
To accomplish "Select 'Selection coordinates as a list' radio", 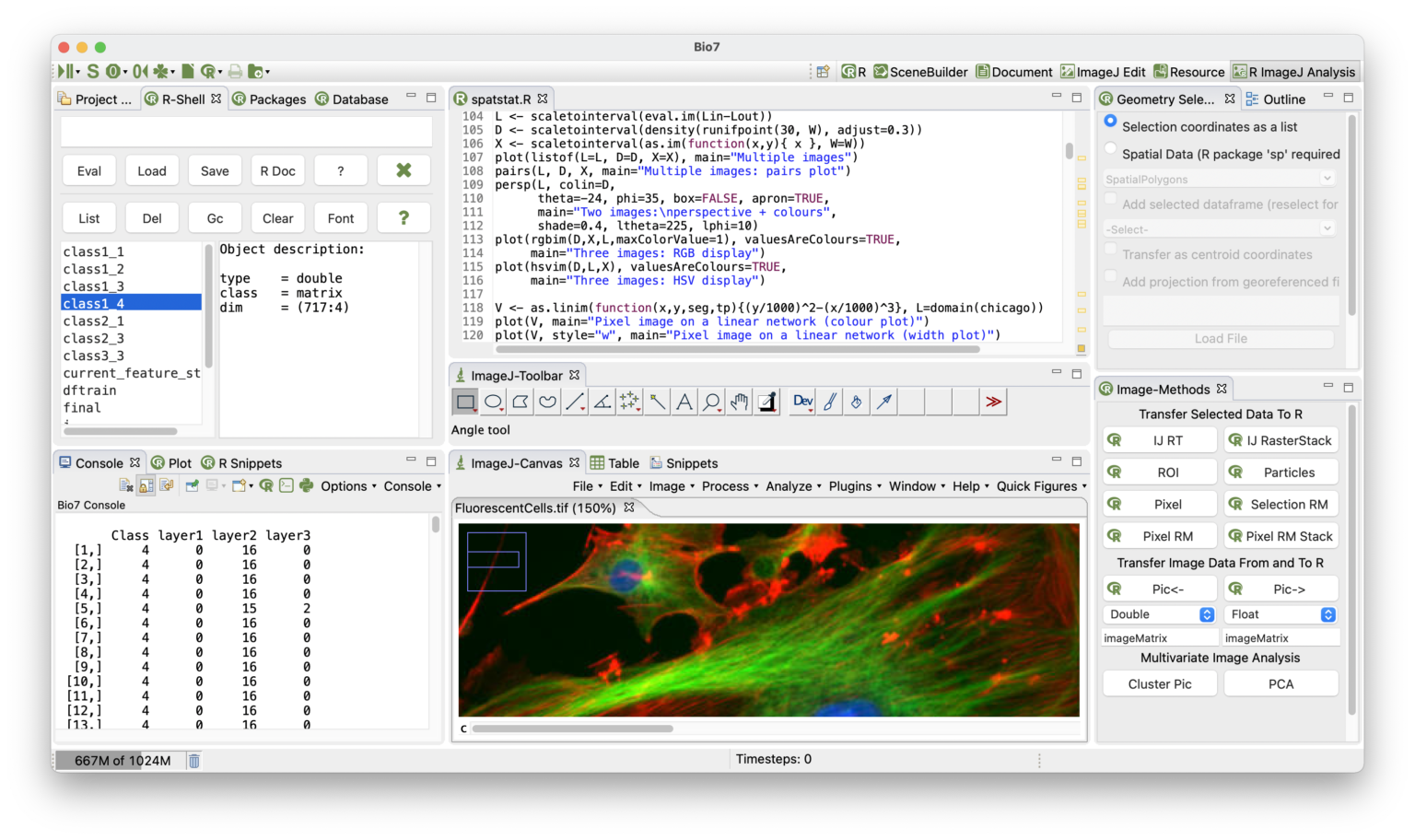I will 1110,121.
